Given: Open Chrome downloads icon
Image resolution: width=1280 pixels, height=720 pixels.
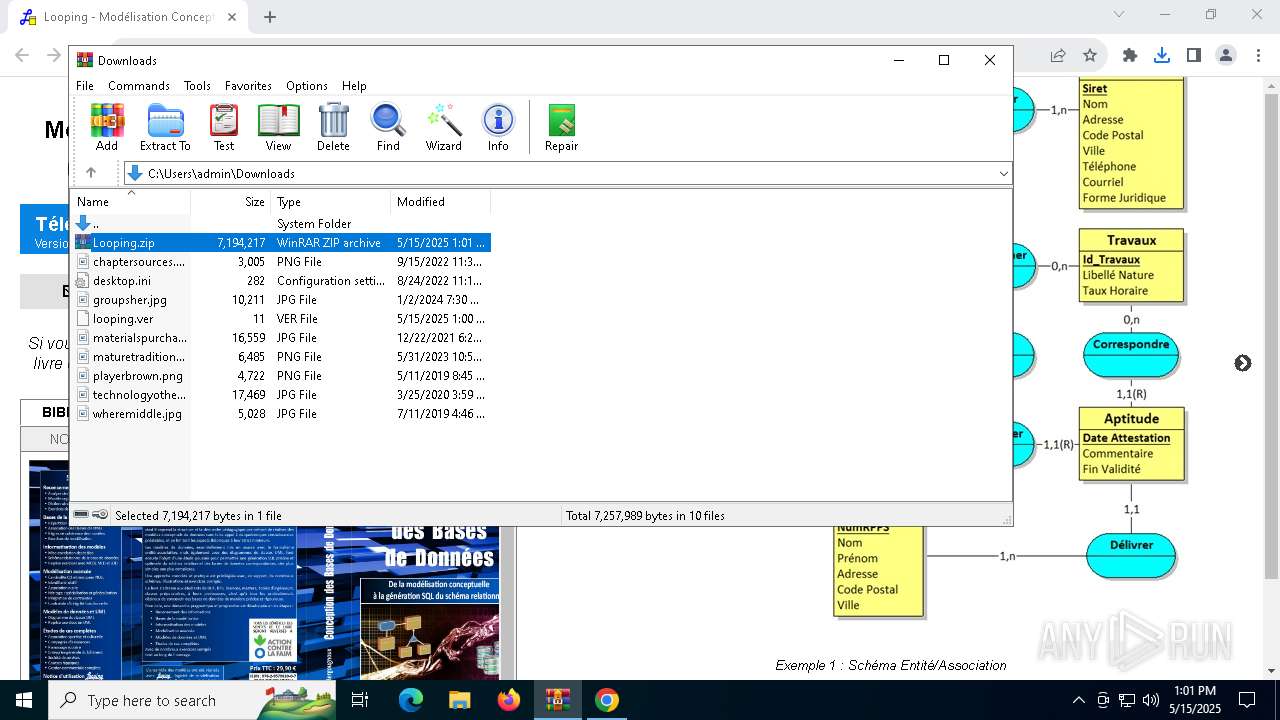Looking at the screenshot, I should (1162, 56).
